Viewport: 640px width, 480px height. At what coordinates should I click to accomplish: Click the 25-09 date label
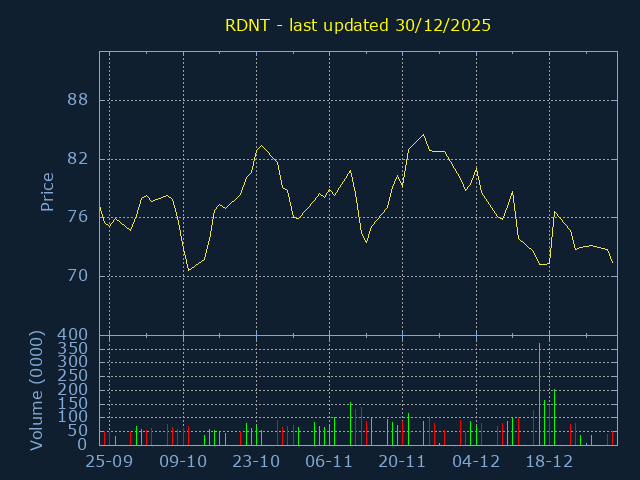(110, 462)
